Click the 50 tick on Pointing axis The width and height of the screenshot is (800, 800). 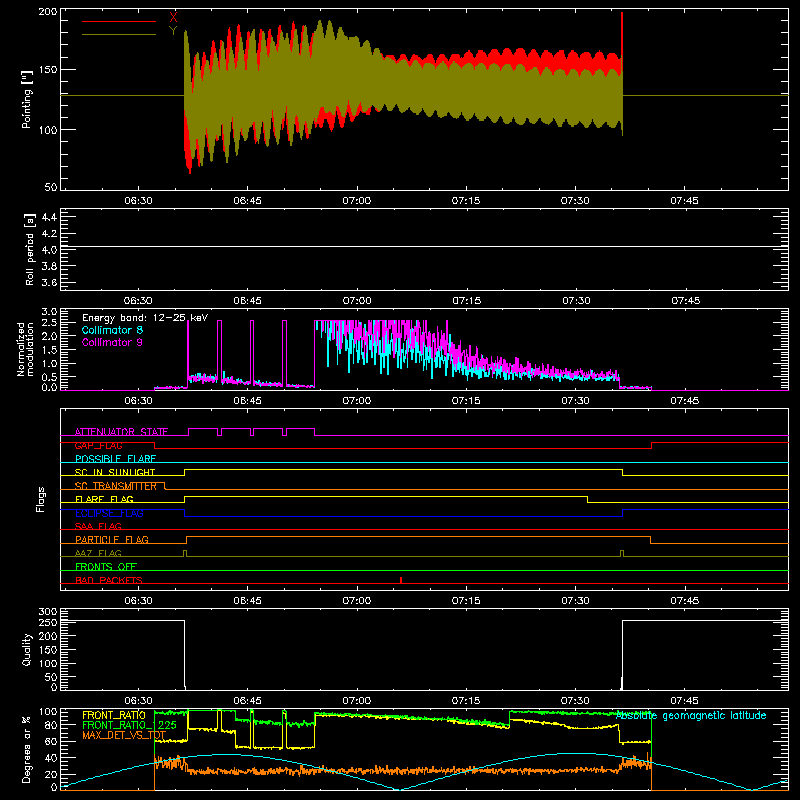[x=51, y=187]
